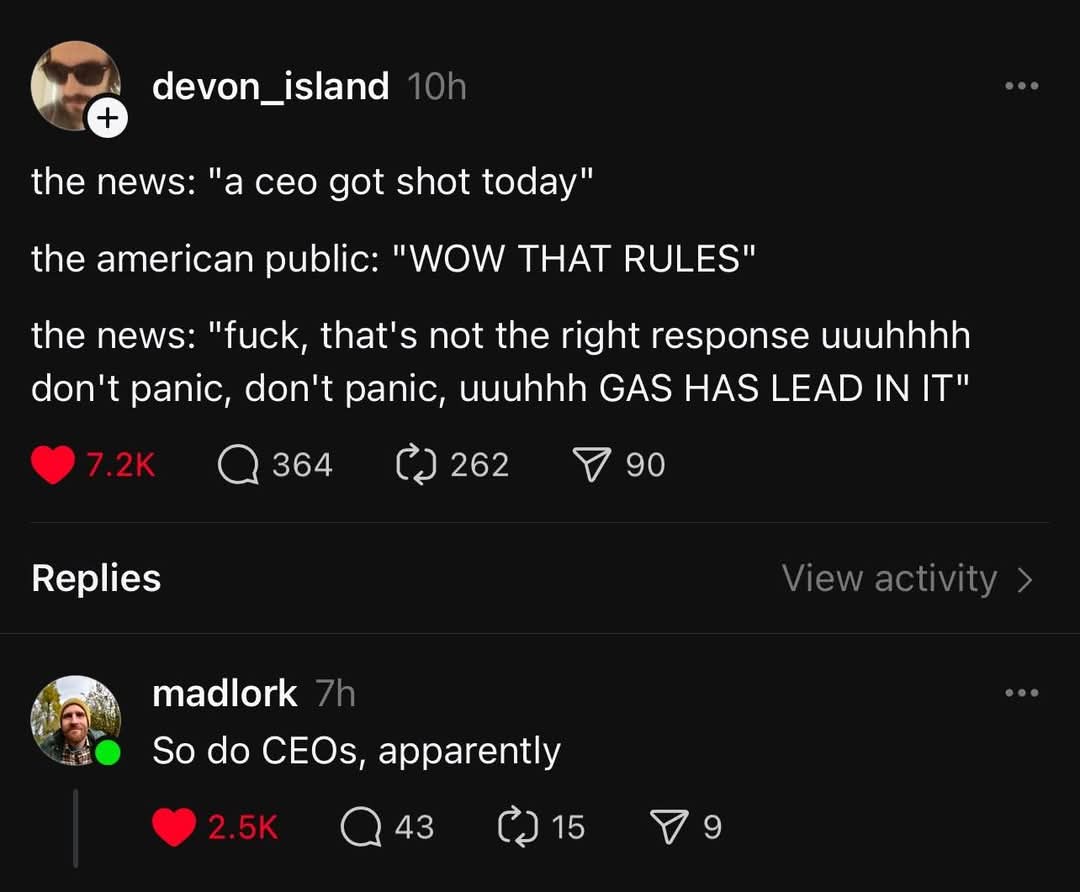
Task: Open madlork username link
Action: tap(224, 692)
